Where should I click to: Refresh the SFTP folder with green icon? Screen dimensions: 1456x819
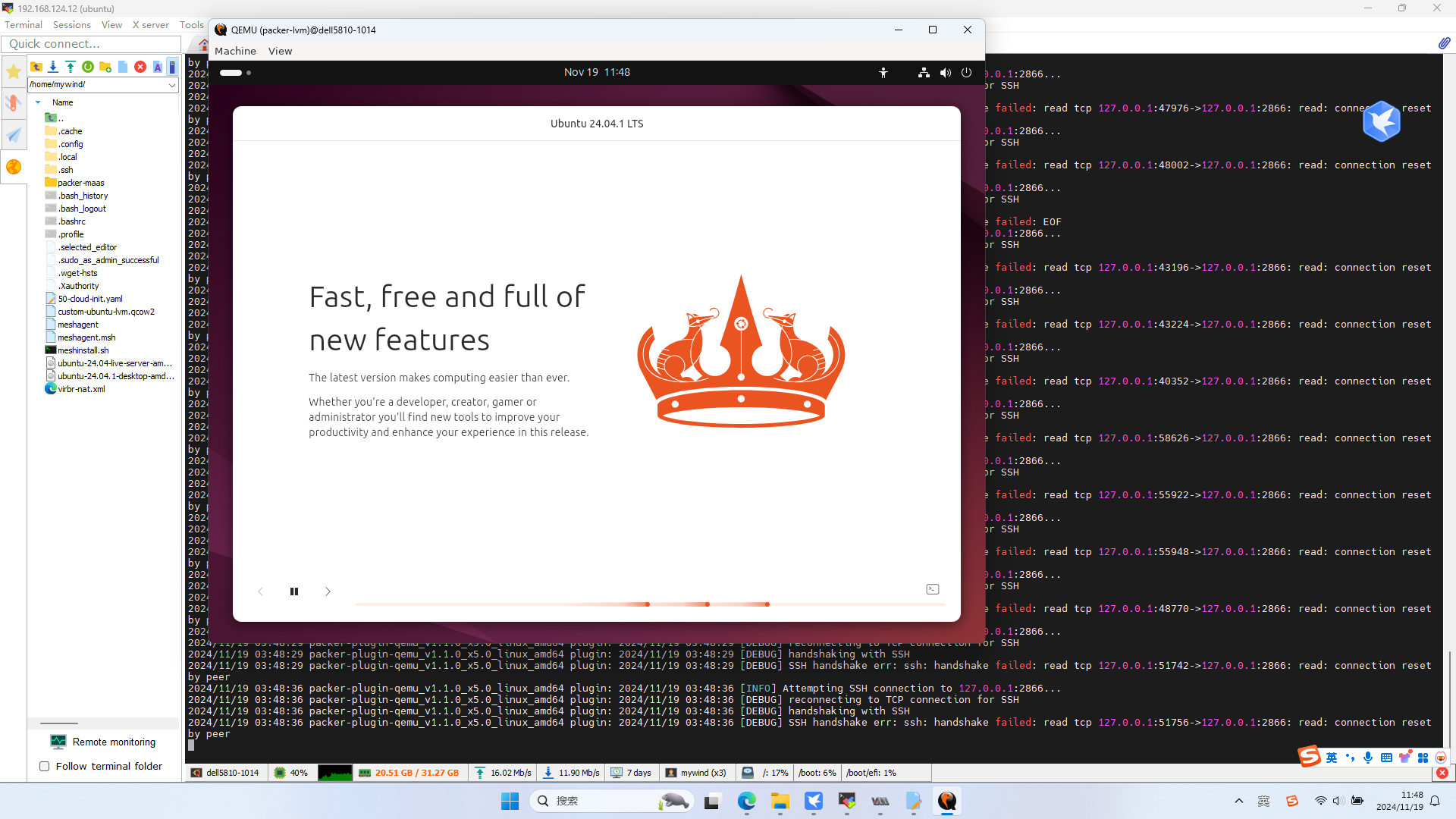[x=88, y=67]
